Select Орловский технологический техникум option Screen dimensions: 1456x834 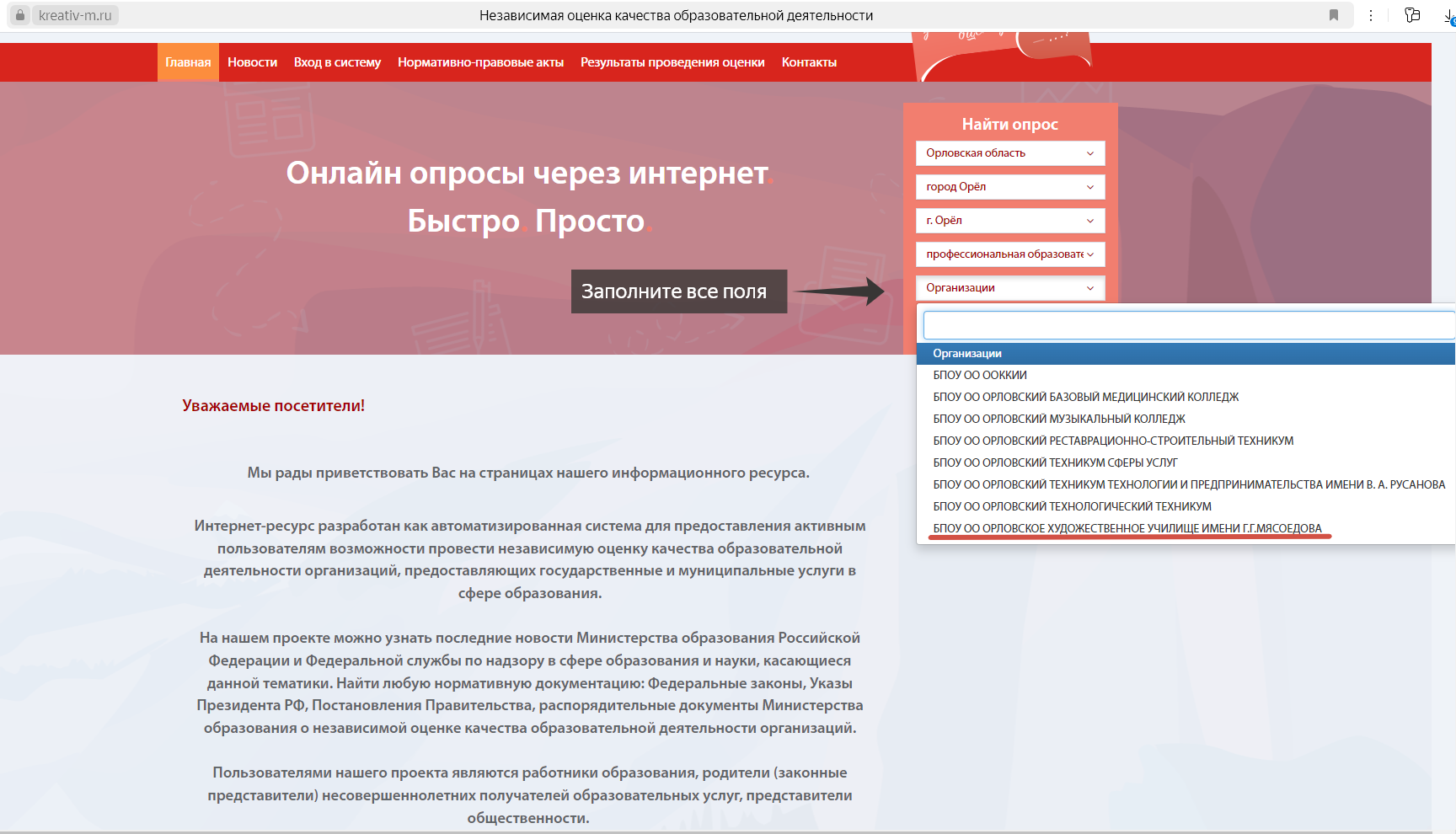pos(1186,507)
